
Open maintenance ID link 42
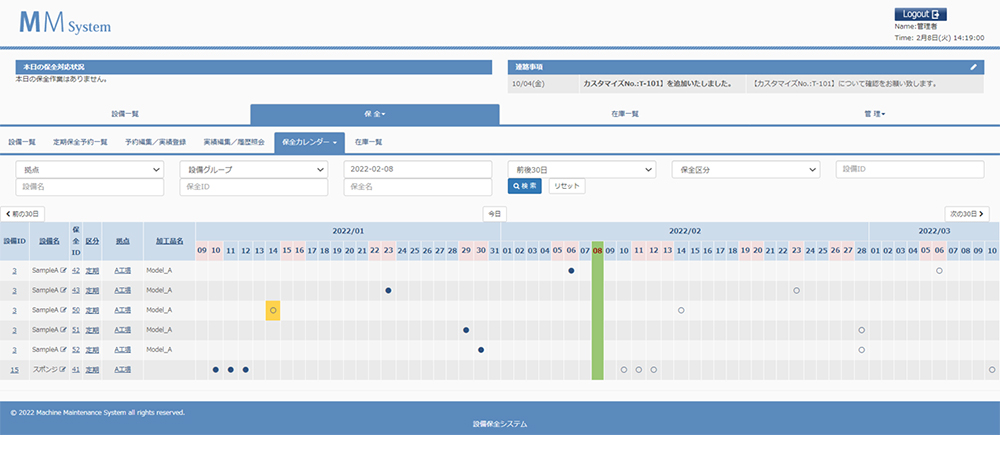pos(76,271)
